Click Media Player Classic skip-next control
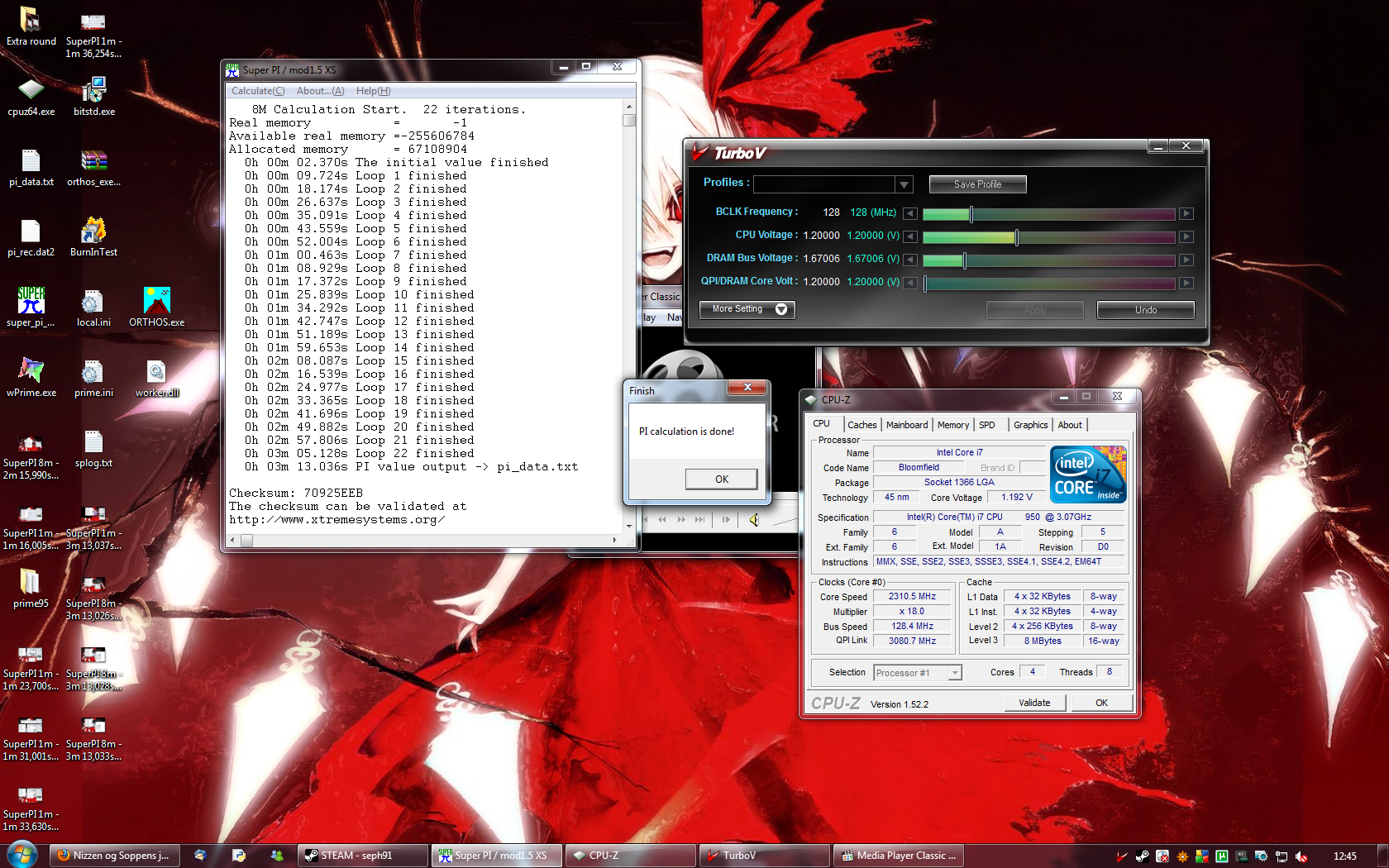 tap(700, 520)
